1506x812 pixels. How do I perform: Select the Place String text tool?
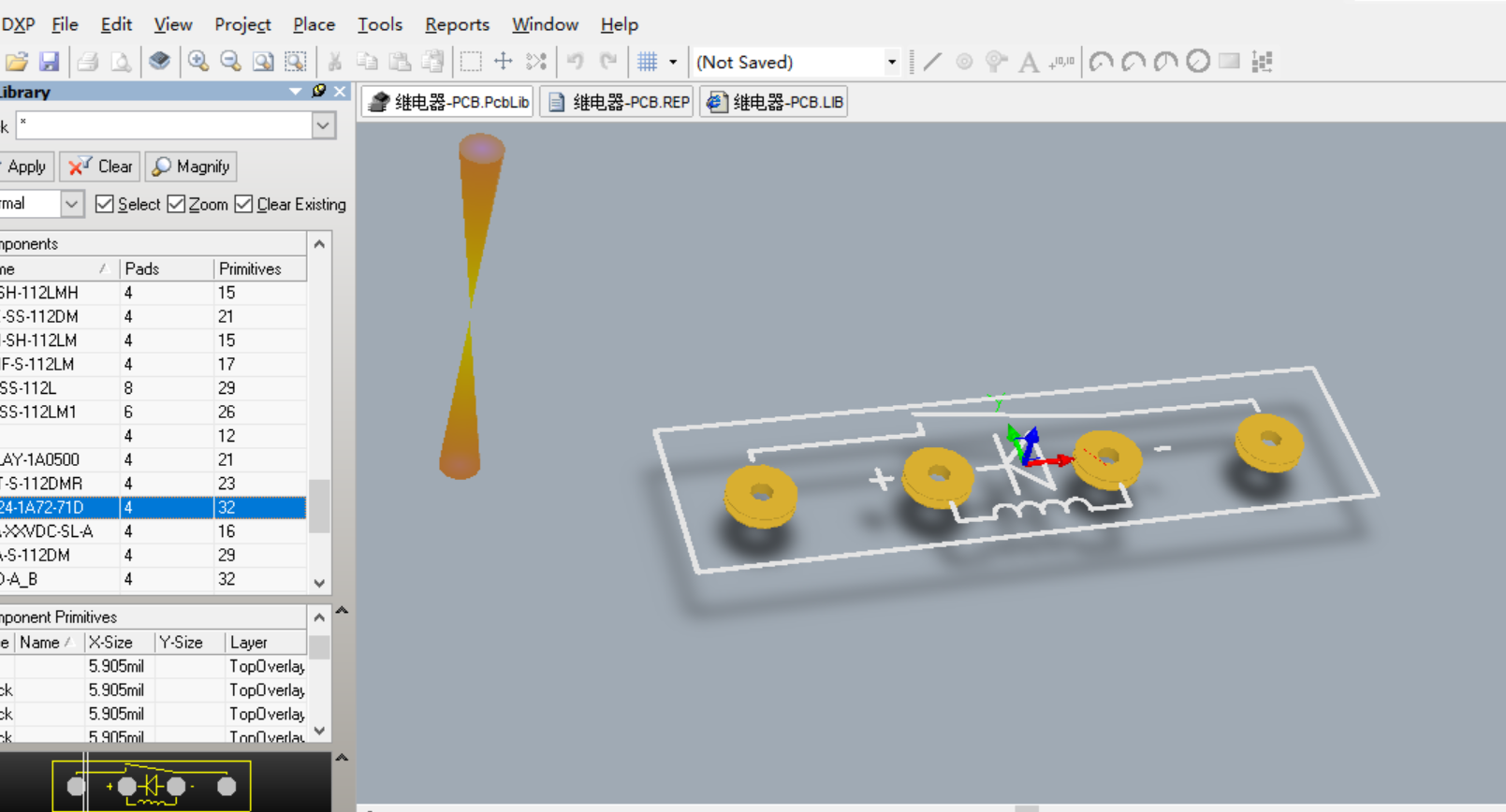point(1029,62)
